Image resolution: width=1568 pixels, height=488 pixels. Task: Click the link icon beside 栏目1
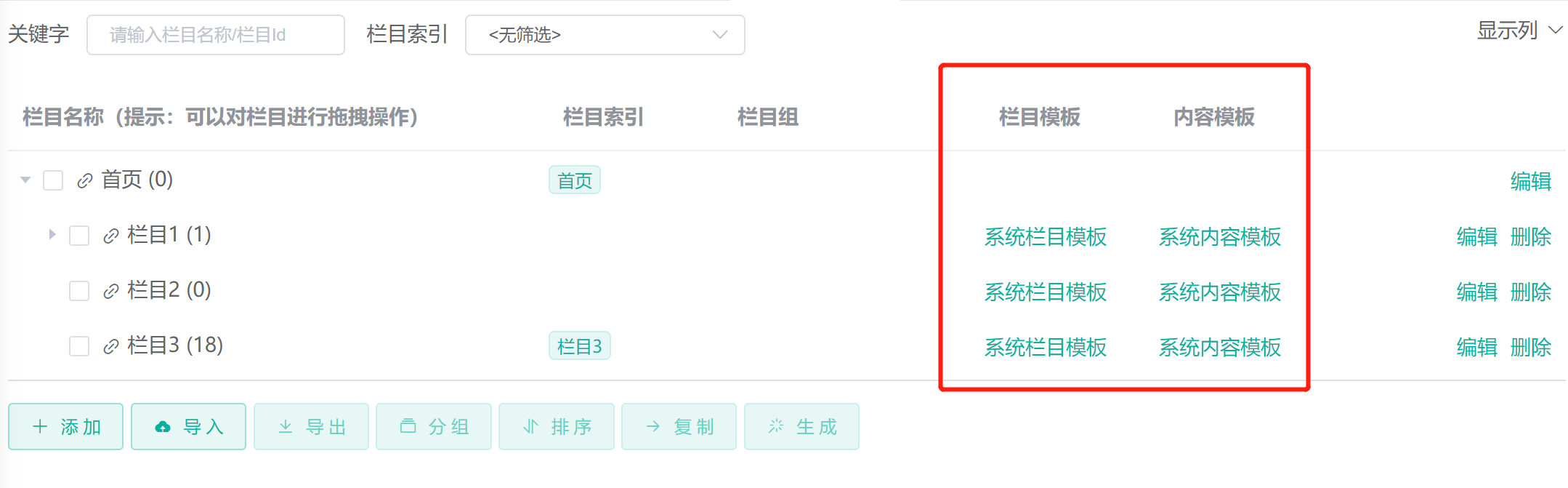click(111, 236)
